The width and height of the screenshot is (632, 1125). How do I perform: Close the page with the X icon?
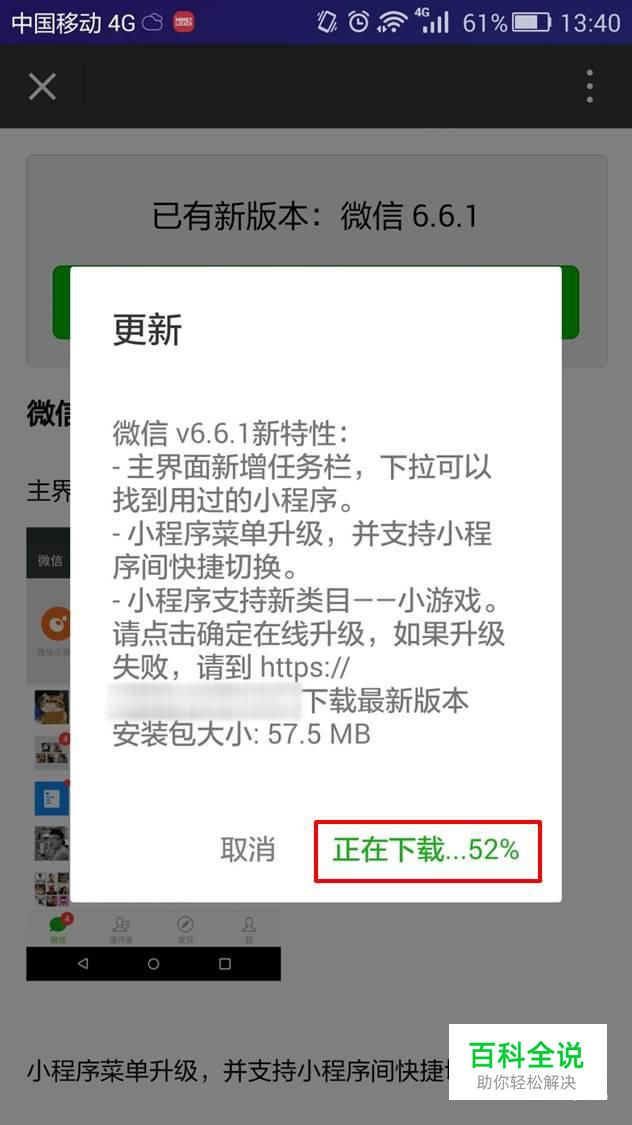point(42,87)
